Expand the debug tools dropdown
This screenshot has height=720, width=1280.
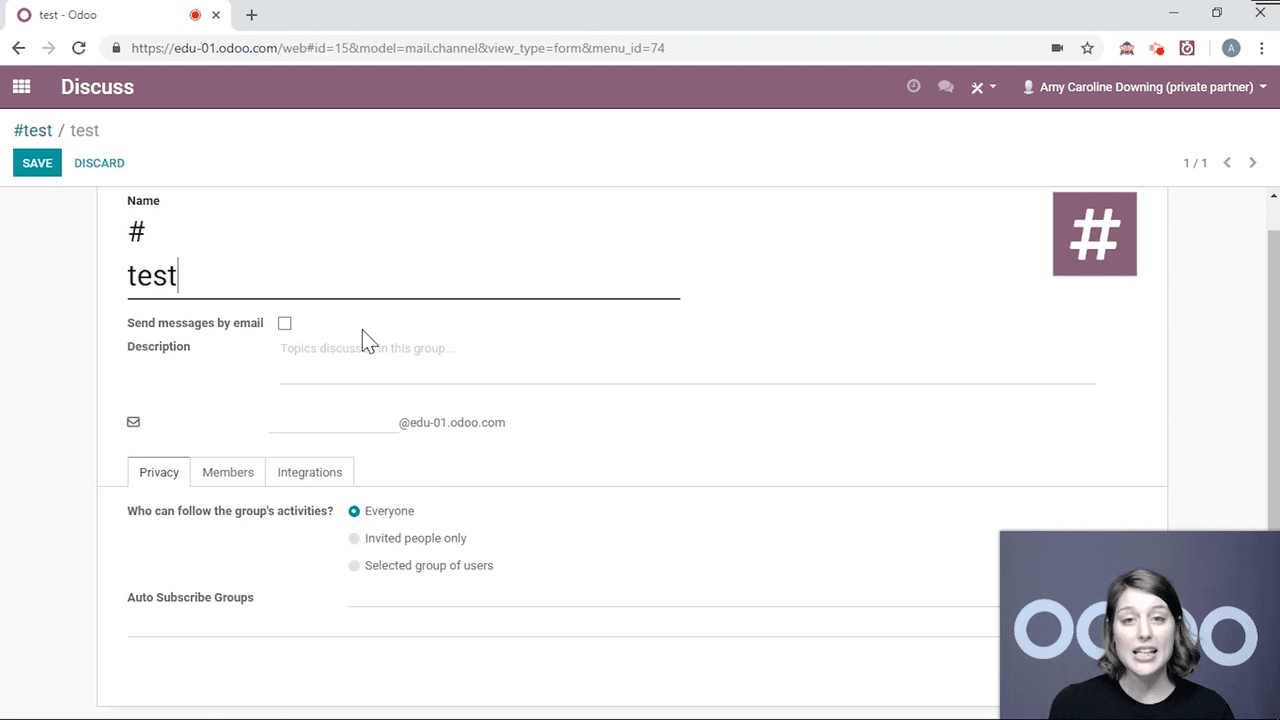[983, 87]
